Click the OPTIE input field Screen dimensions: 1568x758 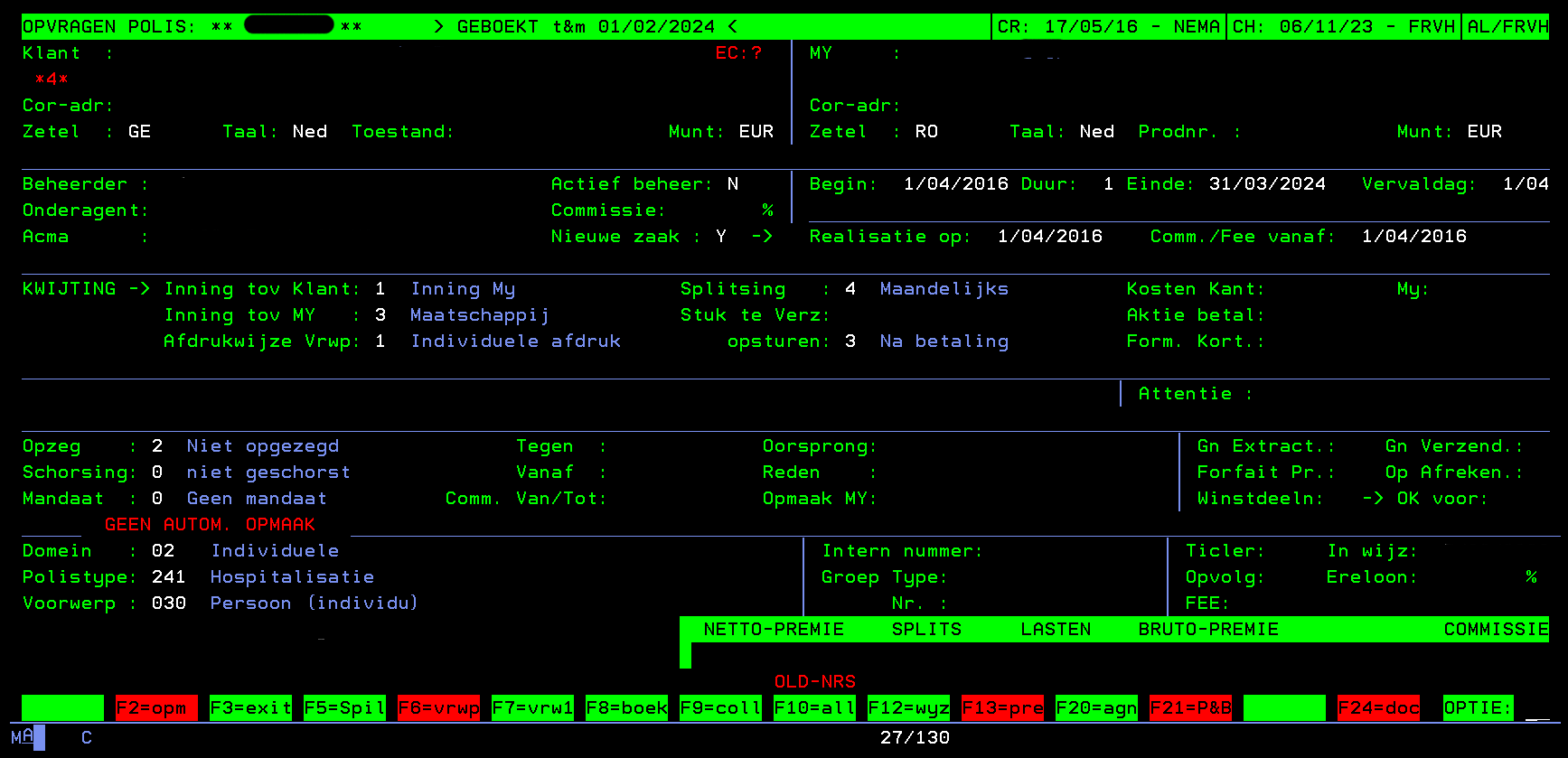[x=1536, y=708]
